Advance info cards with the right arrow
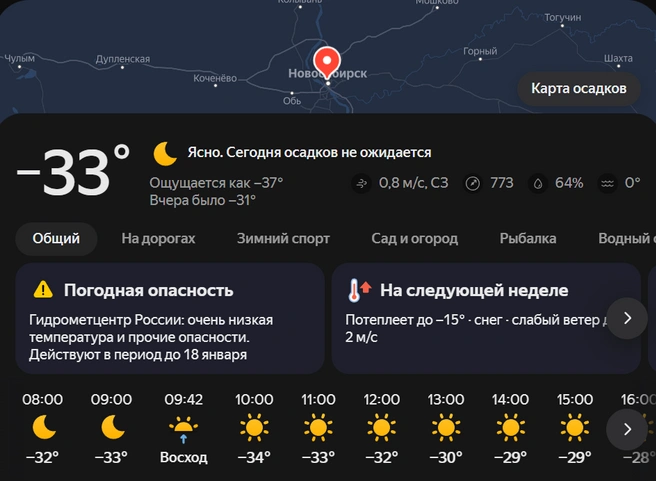Screen dimensions: 656x481 627,318
